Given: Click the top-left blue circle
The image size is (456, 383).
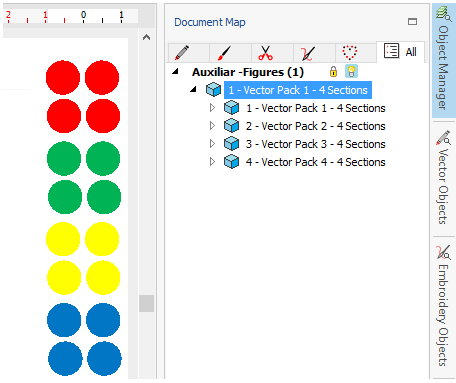Looking at the screenshot, I should (x=64, y=320).
